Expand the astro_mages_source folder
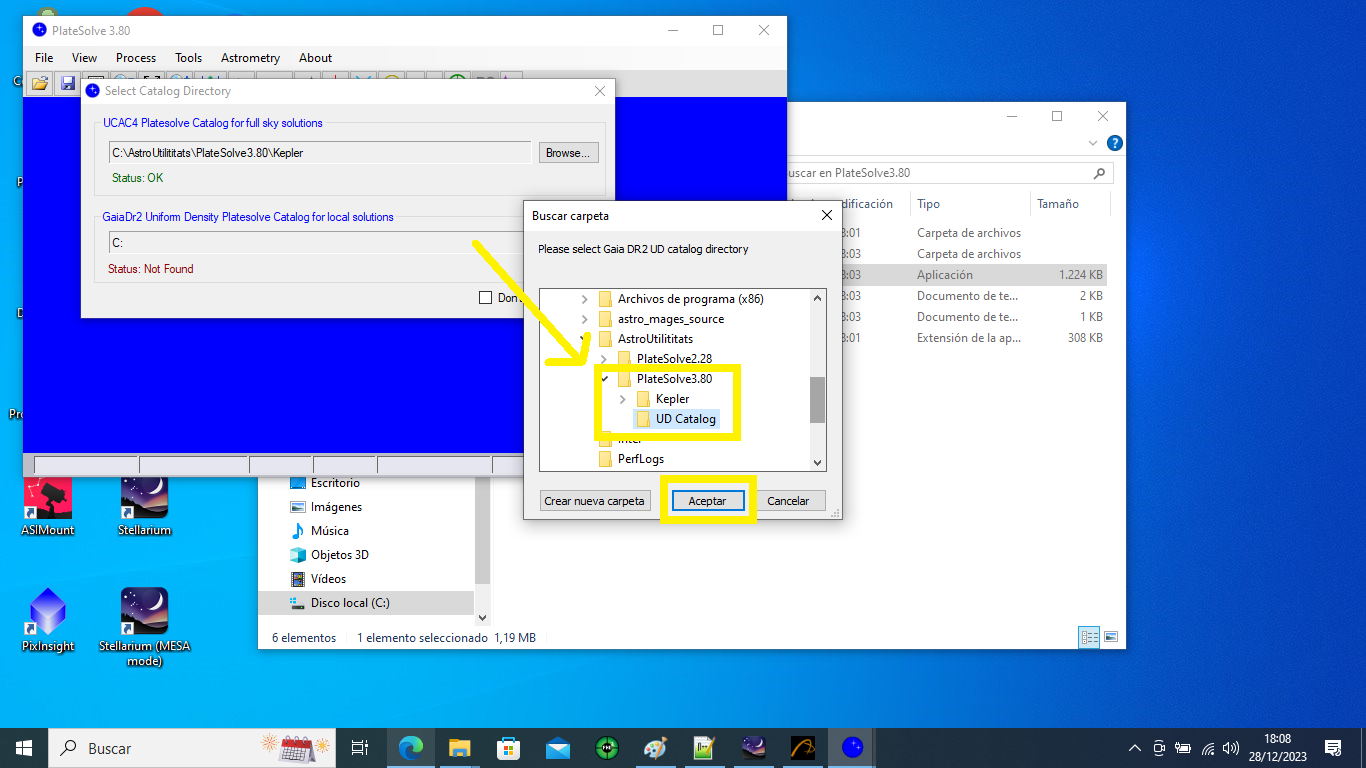Viewport: 1366px width, 768px height. [585, 319]
